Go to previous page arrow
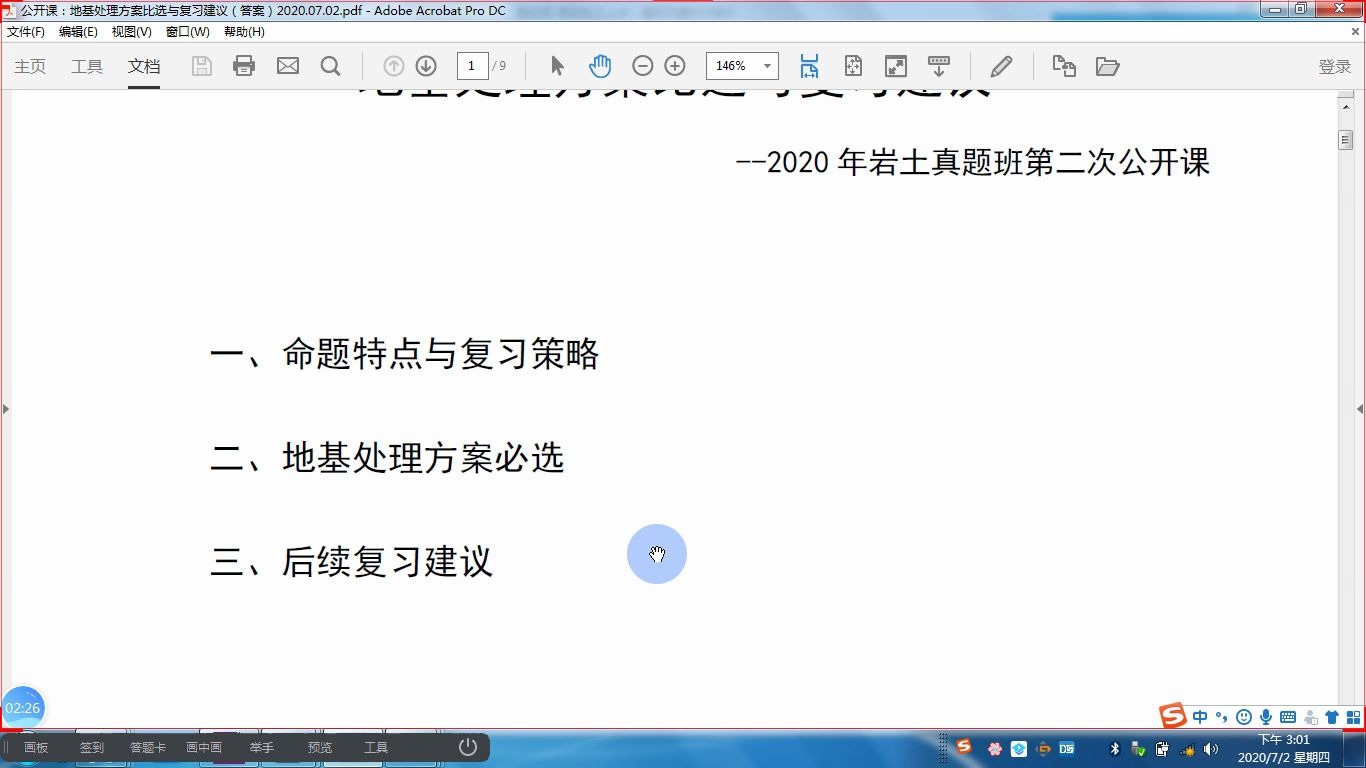 pyautogui.click(x=394, y=66)
